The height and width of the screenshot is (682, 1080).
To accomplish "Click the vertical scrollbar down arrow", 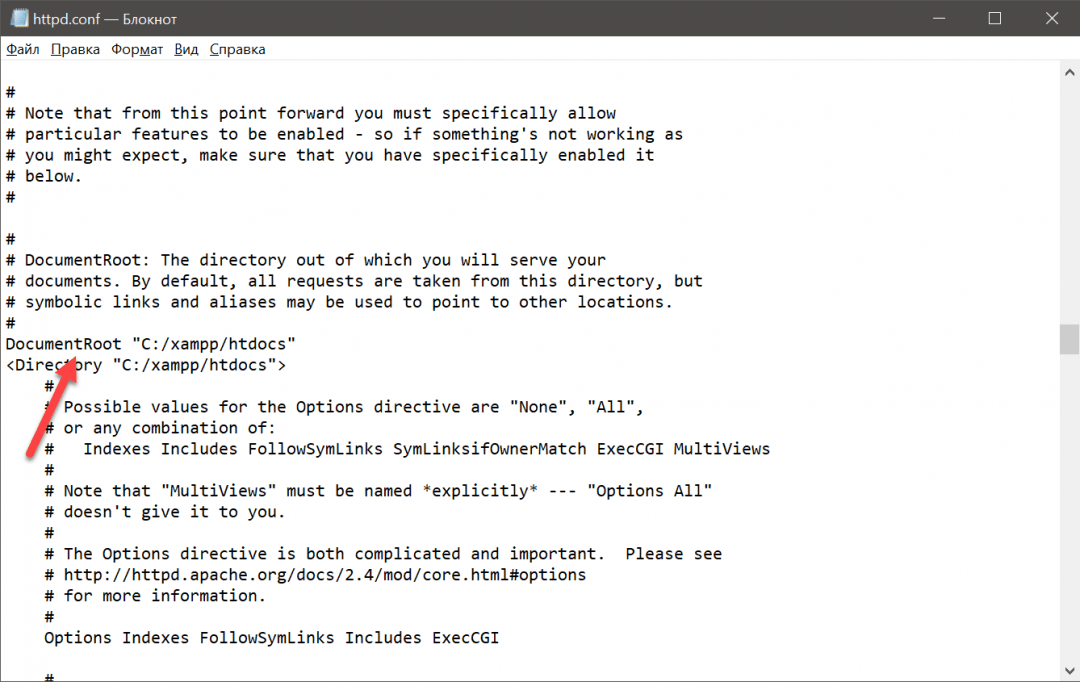I will (1069, 671).
